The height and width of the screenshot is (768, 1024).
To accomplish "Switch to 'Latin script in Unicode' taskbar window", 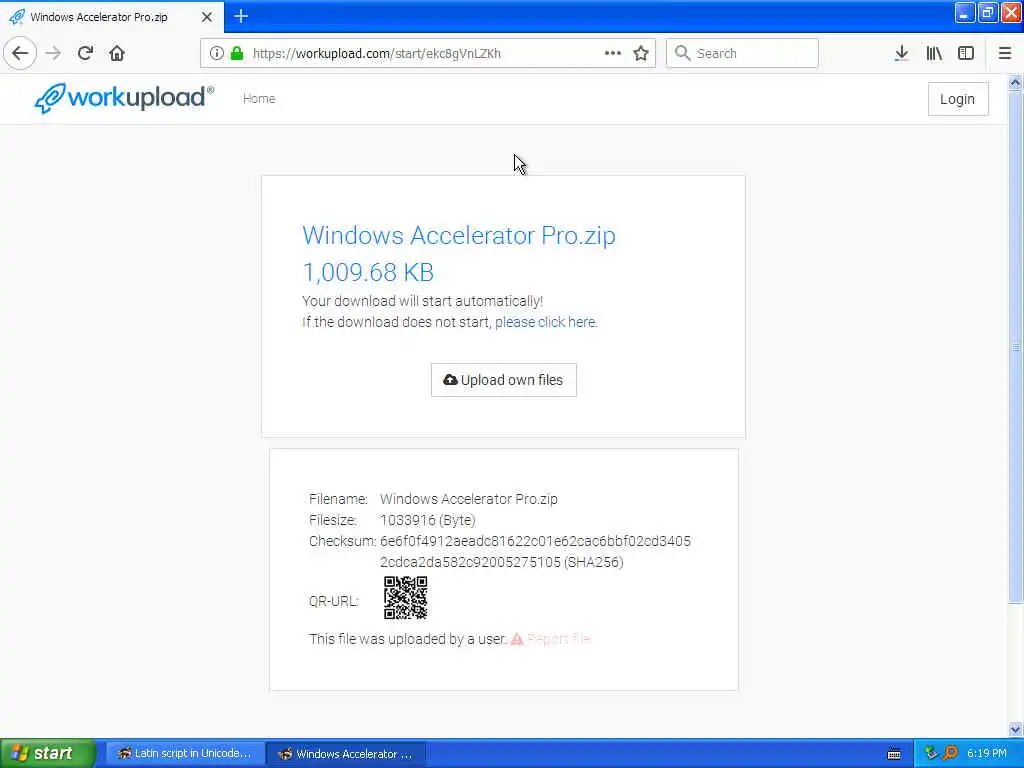I will [185, 754].
